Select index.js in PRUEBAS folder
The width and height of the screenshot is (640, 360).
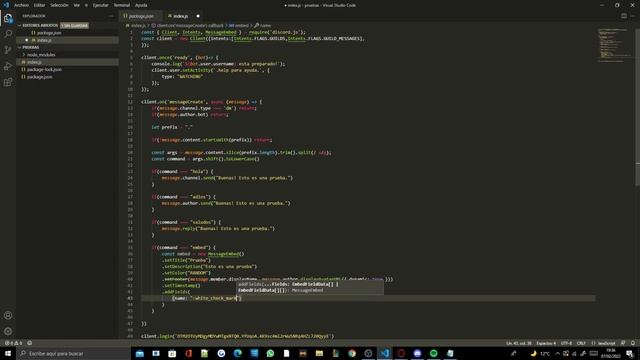[x=34, y=62]
